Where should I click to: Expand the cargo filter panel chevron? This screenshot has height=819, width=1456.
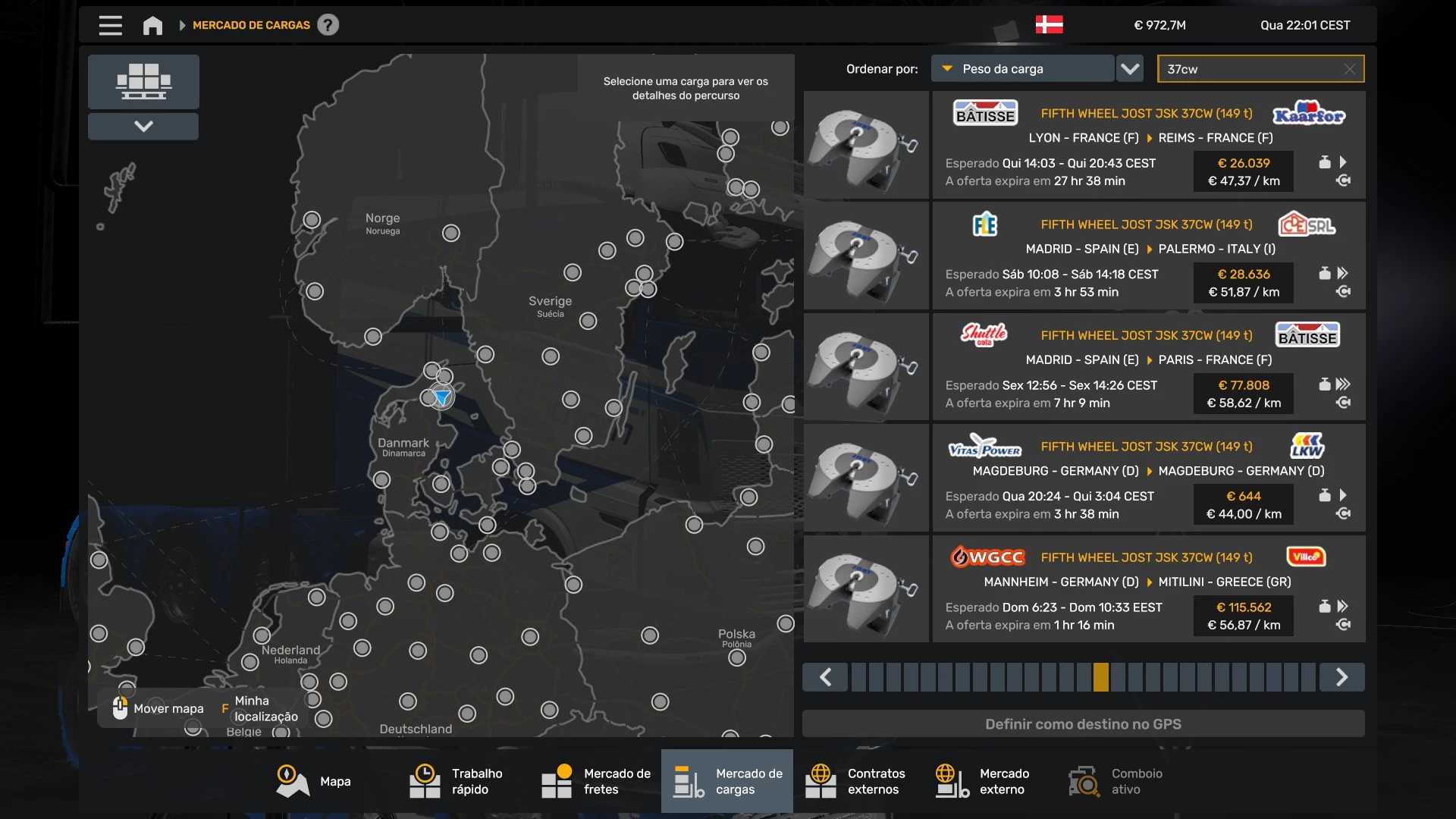[x=143, y=126]
